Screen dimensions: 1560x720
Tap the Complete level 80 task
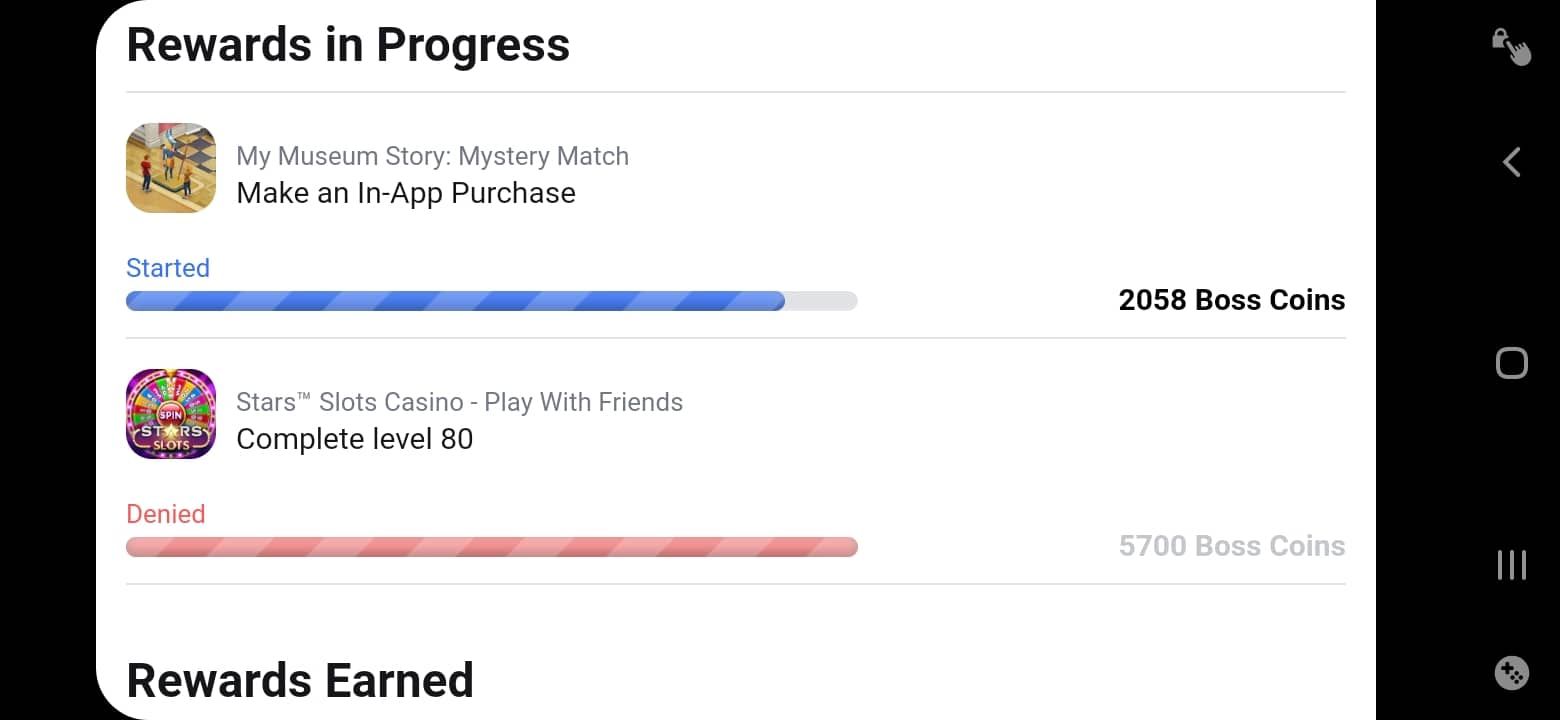click(355, 439)
